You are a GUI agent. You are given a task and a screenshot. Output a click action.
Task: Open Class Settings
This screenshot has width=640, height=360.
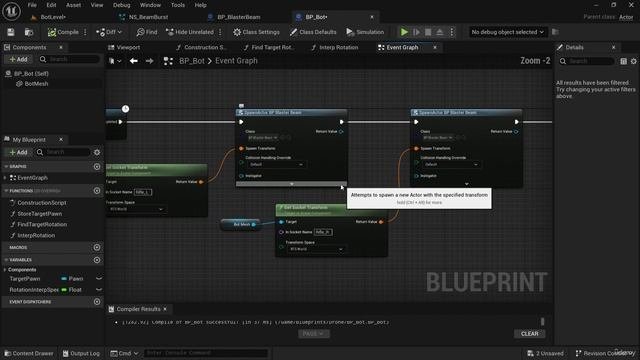coord(256,32)
